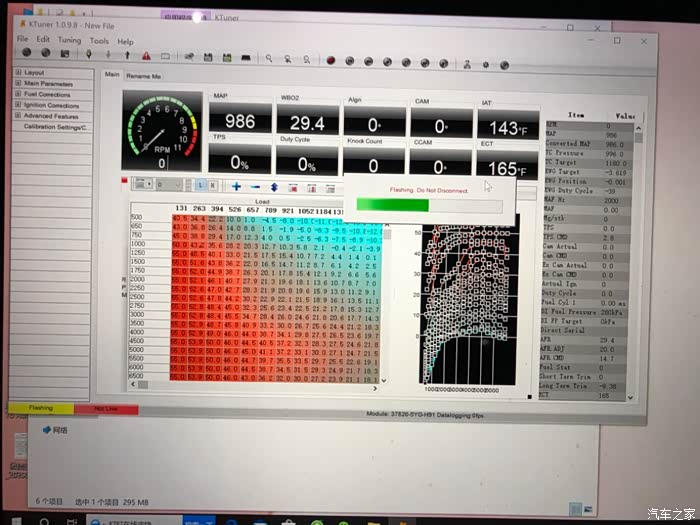The height and width of the screenshot is (525, 700).
Task: Click the magnifier search icon in toolbar
Action: [x=269, y=58]
